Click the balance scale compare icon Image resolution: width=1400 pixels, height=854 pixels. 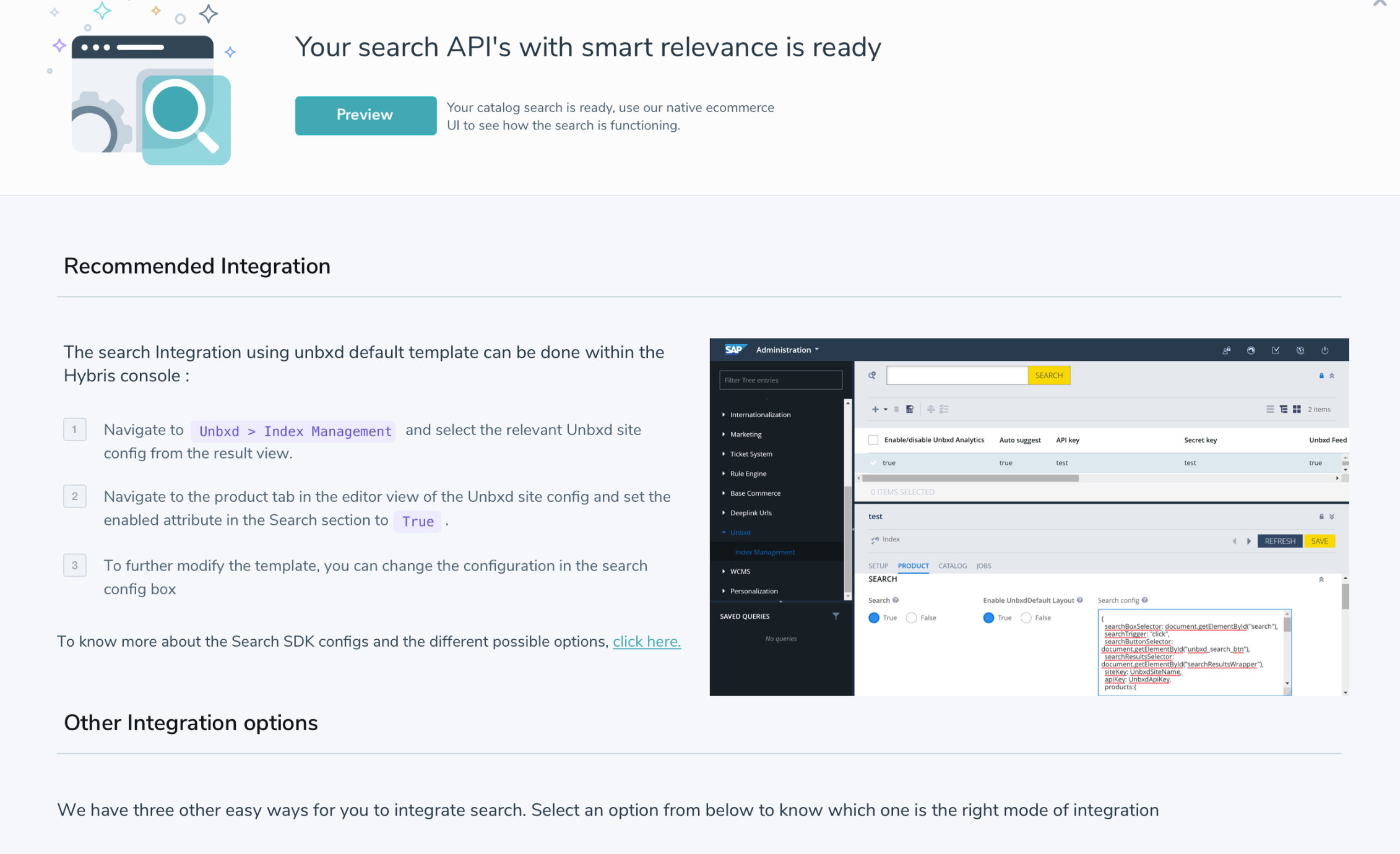pos(931,409)
